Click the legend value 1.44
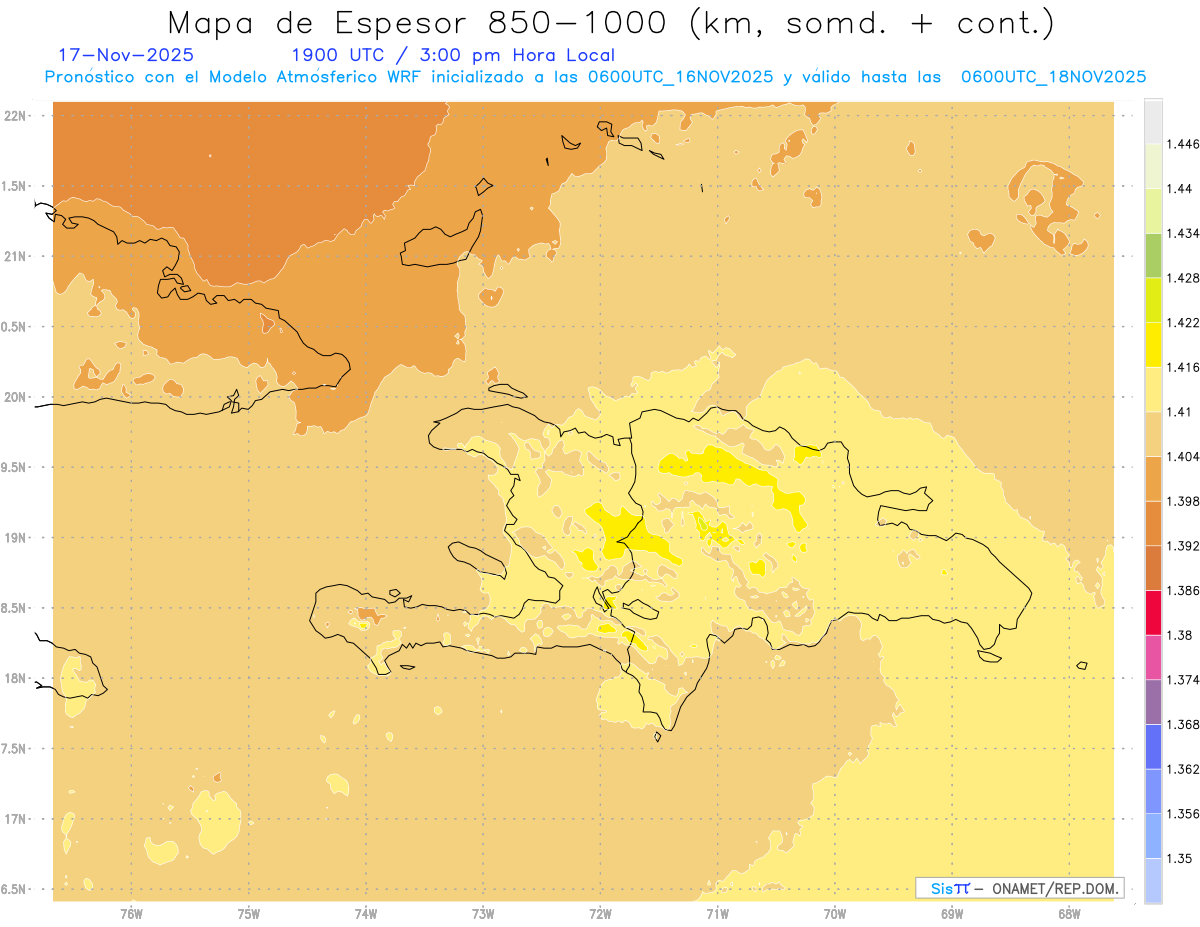1200x927 pixels. point(1180,188)
